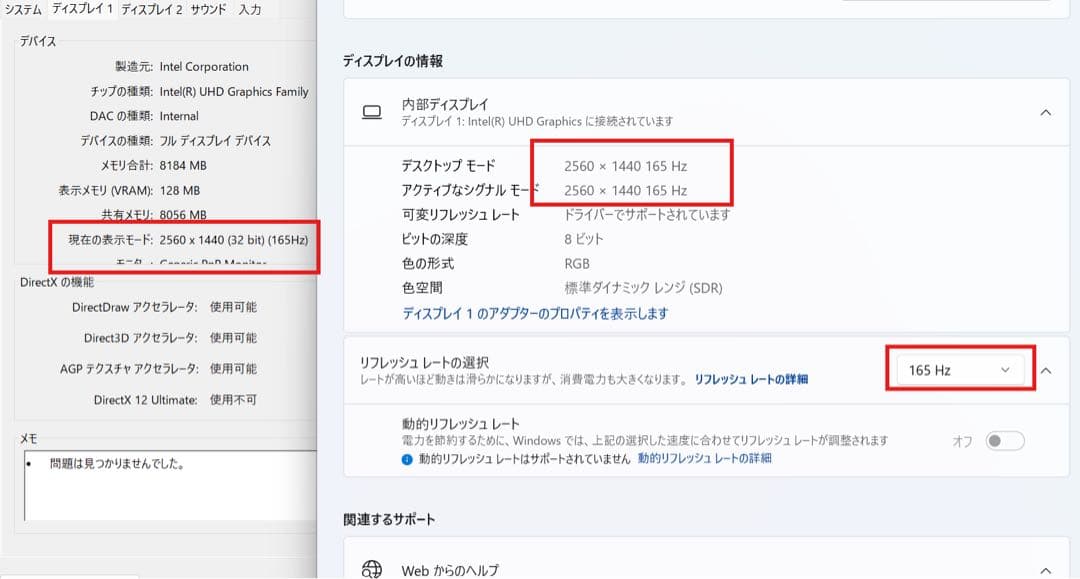Switch to the 入力 tab
Viewport: 1080px width, 579px height.
(x=252, y=9)
